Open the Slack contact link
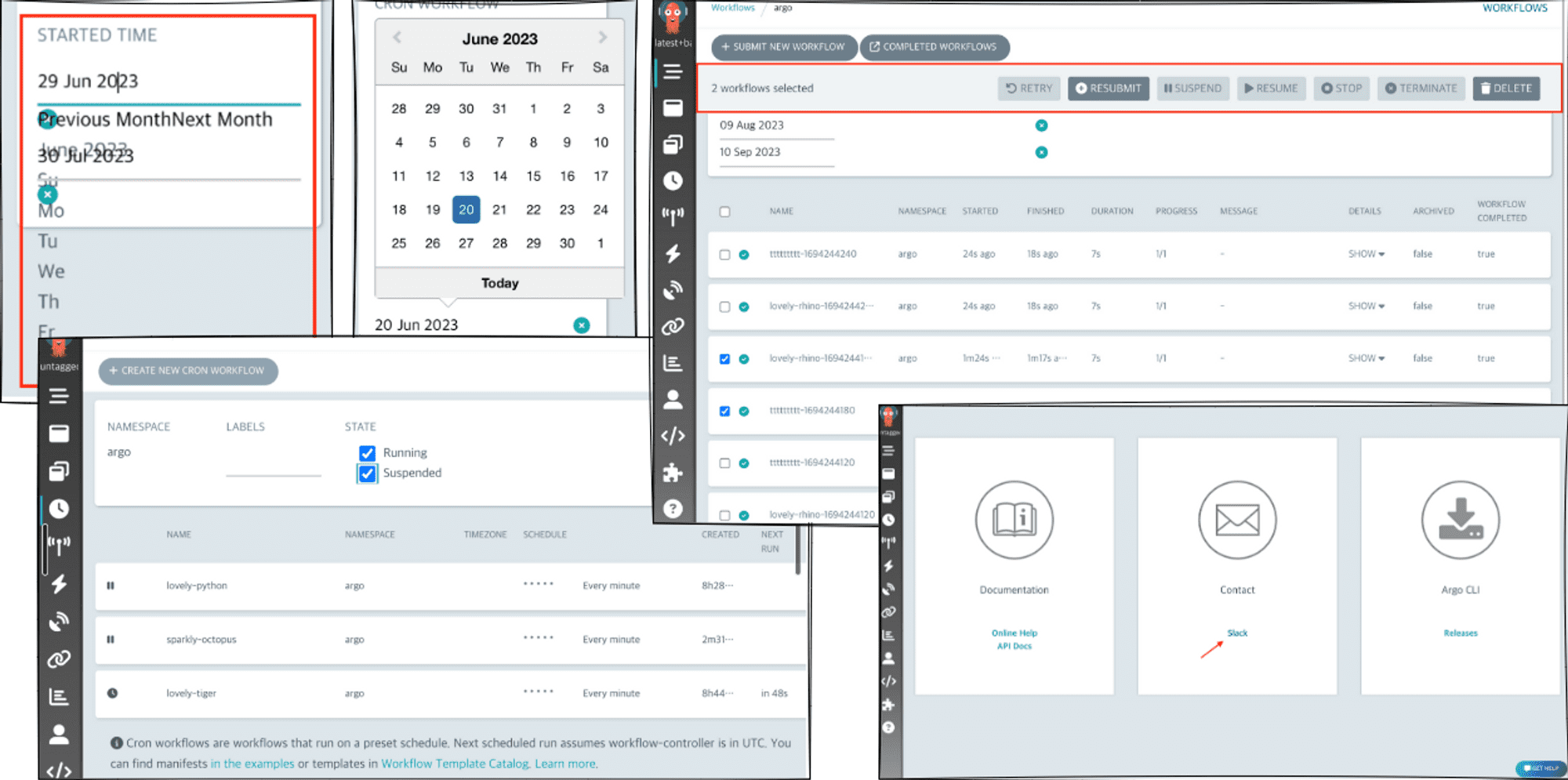Image resolution: width=1568 pixels, height=780 pixels. point(1237,633)
